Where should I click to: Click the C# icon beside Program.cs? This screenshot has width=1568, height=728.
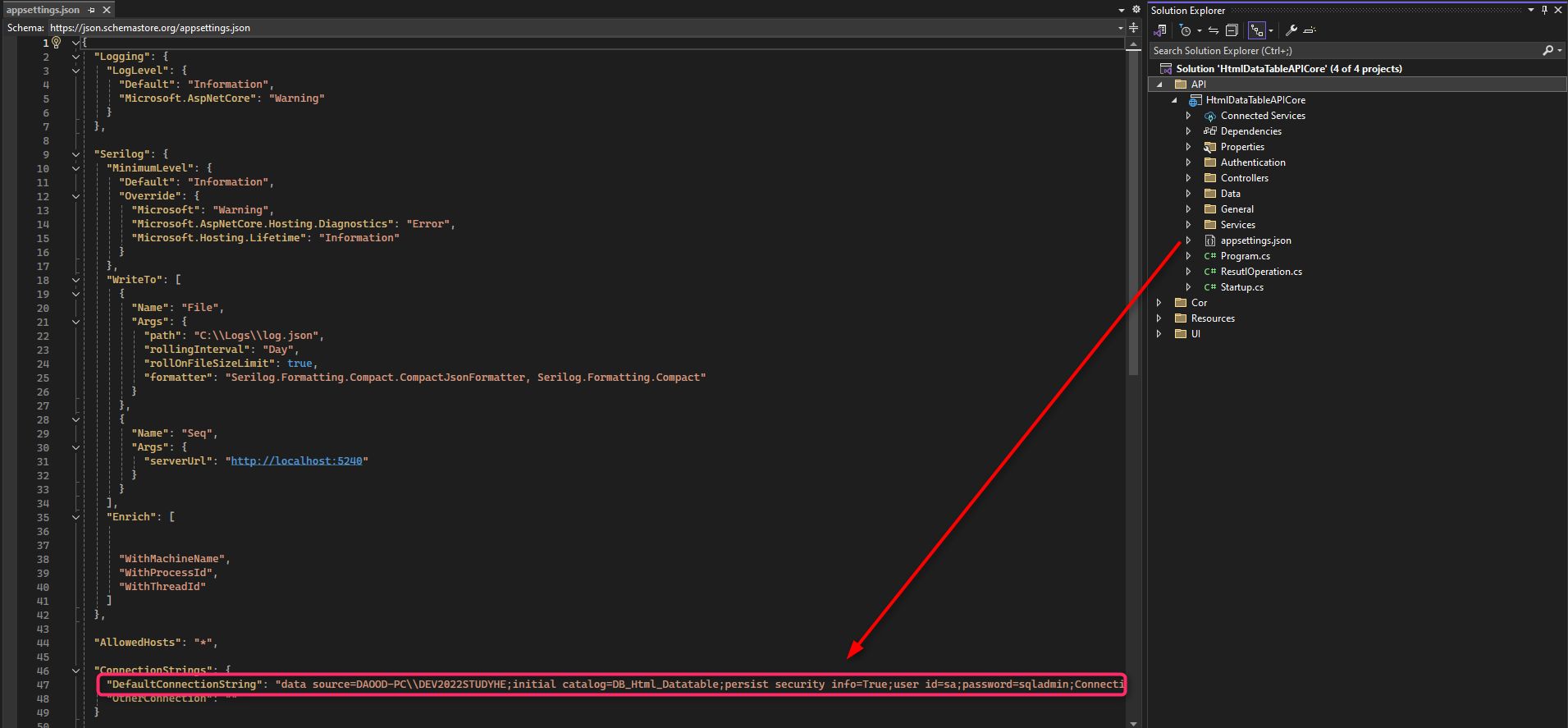click(1210, 256)
